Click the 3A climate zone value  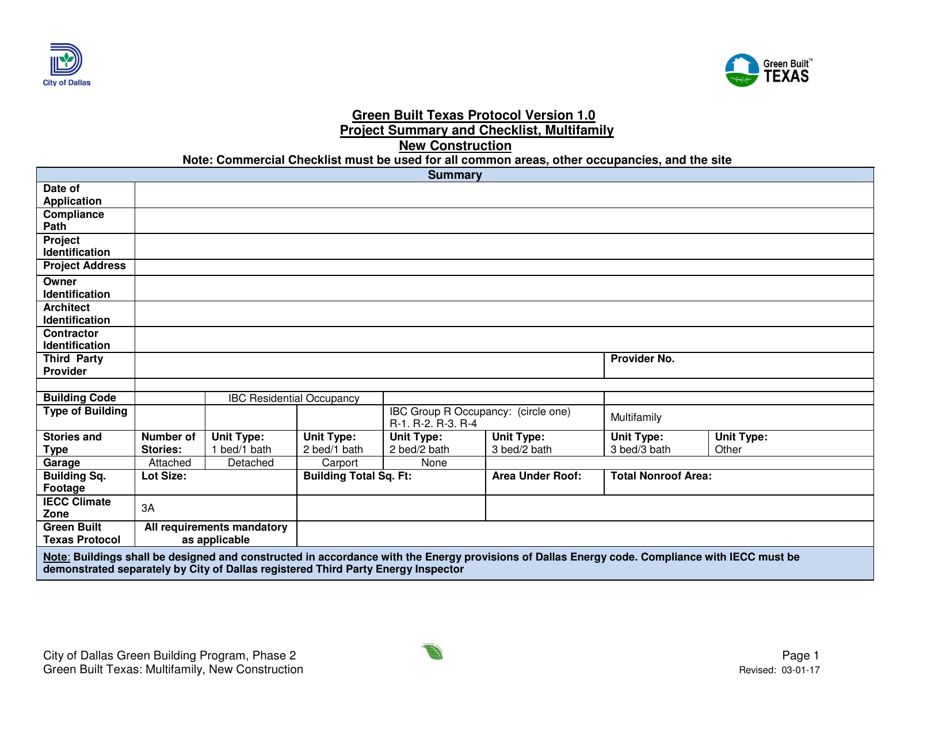point(148,508)
